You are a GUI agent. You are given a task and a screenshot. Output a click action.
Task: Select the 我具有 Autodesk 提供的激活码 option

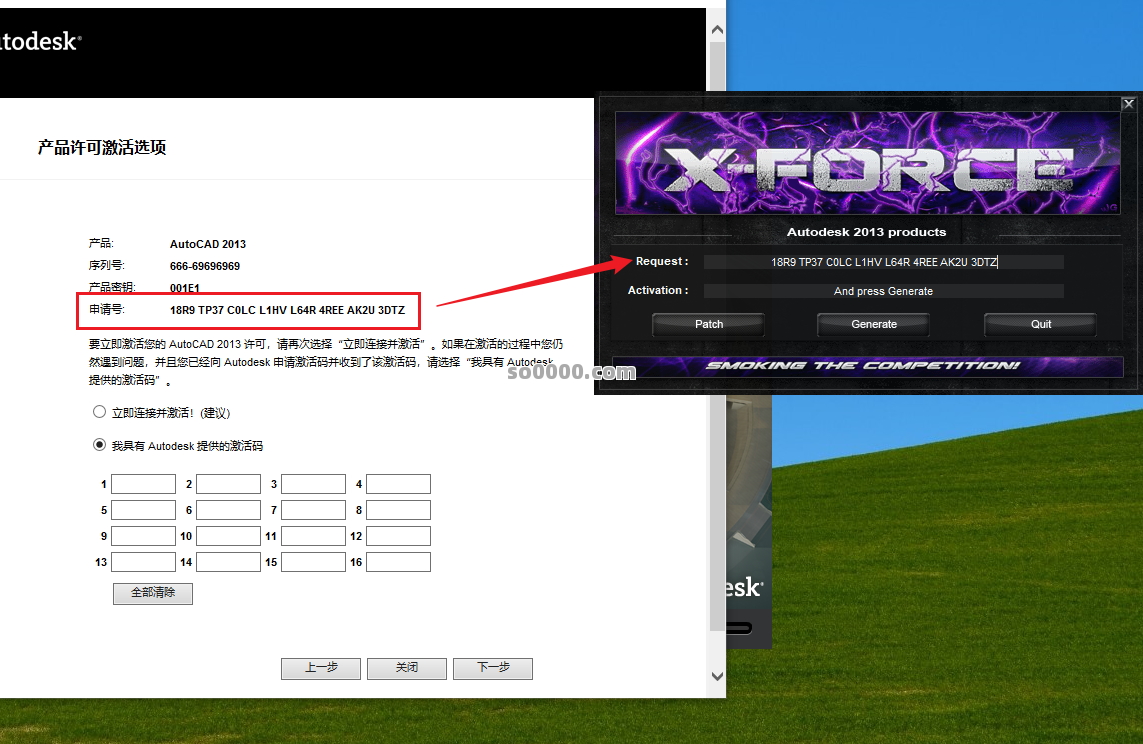[99, 445]
